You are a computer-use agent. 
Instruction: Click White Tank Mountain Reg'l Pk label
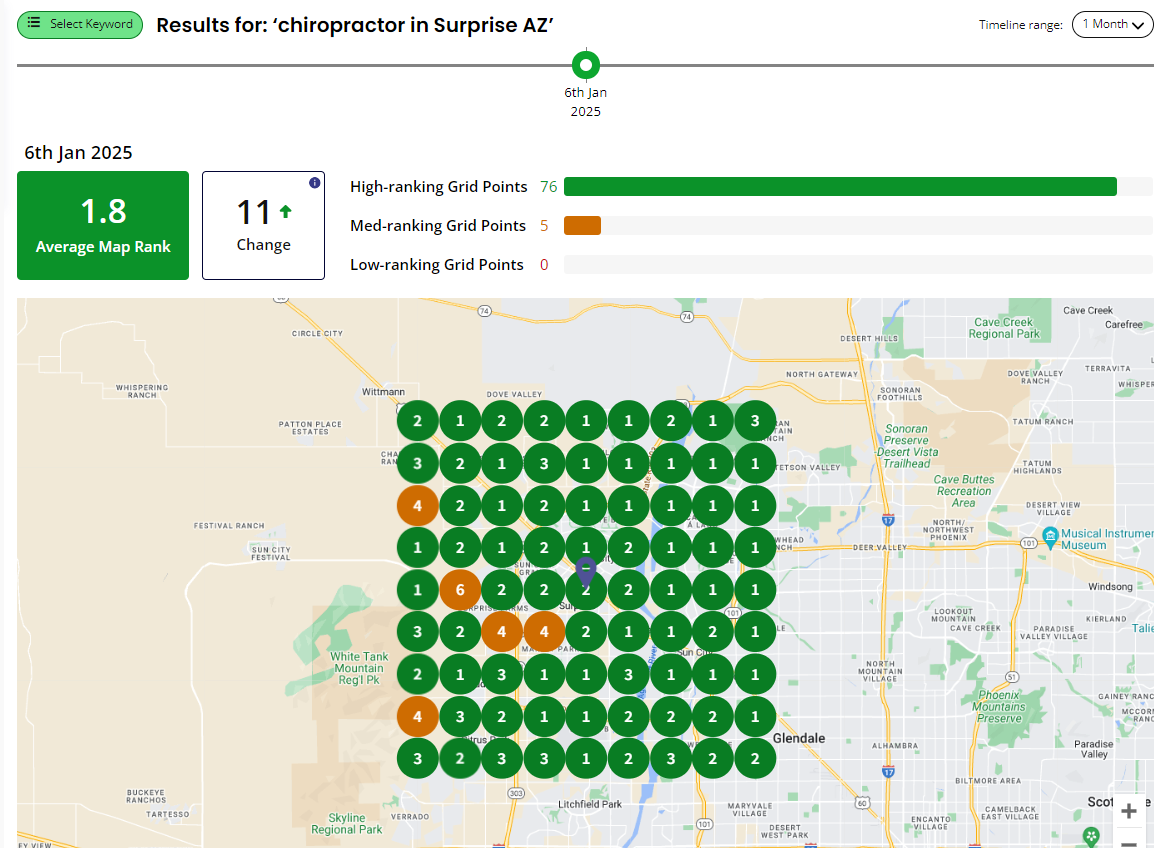pyautogui.click(x=358, y=668)
